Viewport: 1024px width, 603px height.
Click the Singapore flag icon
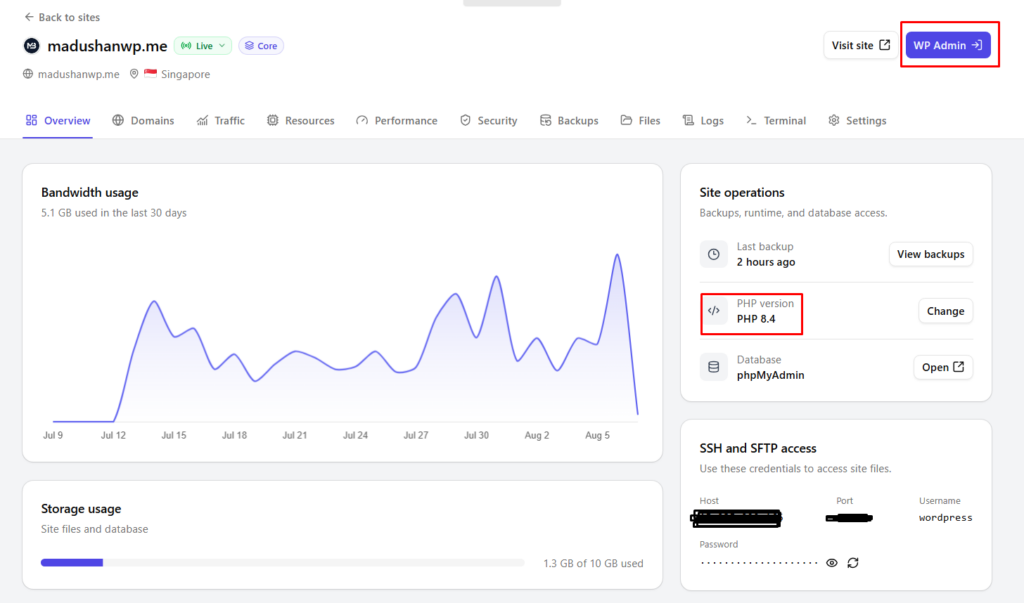[151, 73]
